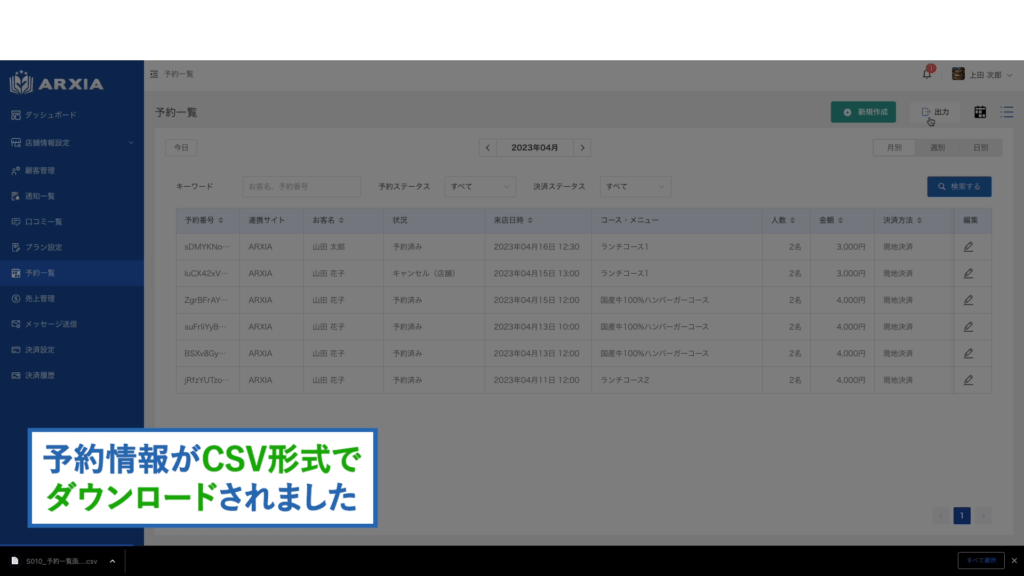Click the keyword search input field
Viewport: 1024px width, 576px height.
pyautogui.click(x=301, y=187)
